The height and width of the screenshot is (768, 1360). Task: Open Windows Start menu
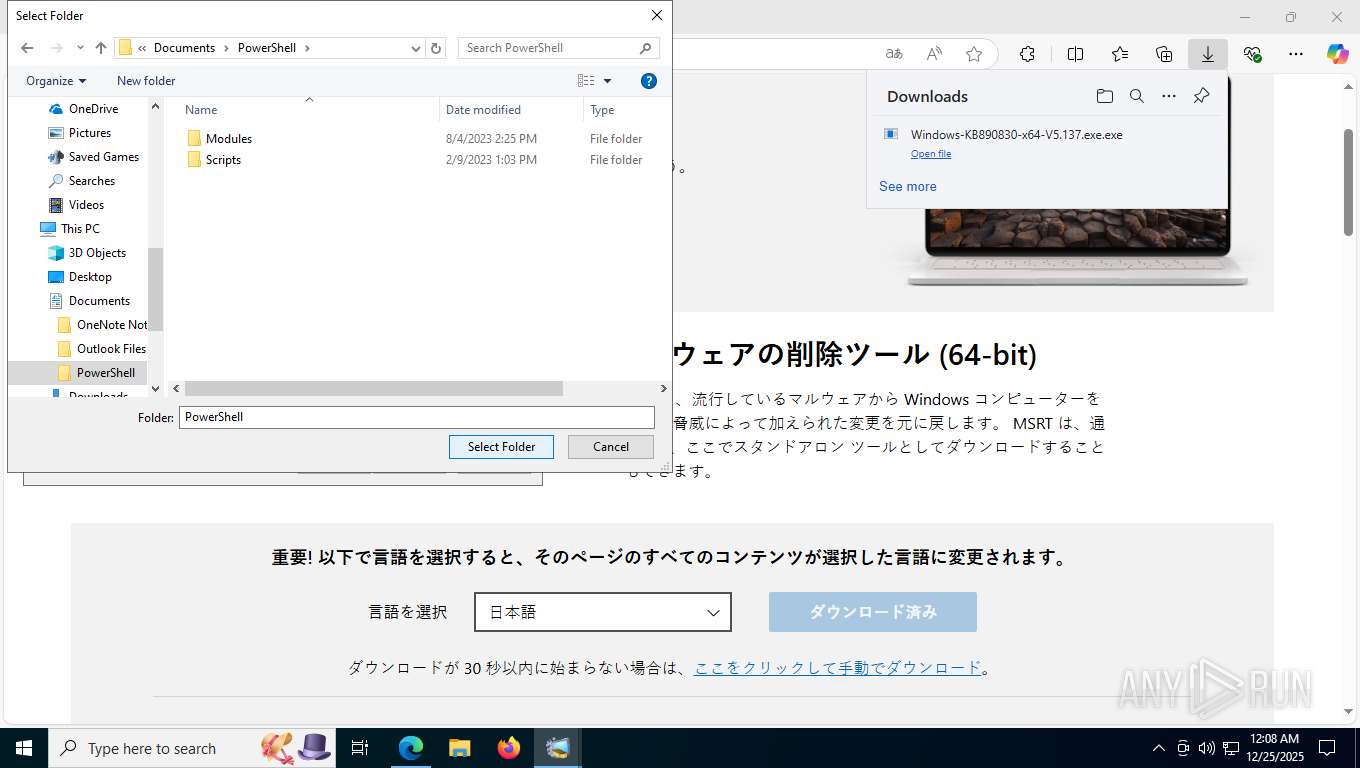pos(24,748)
